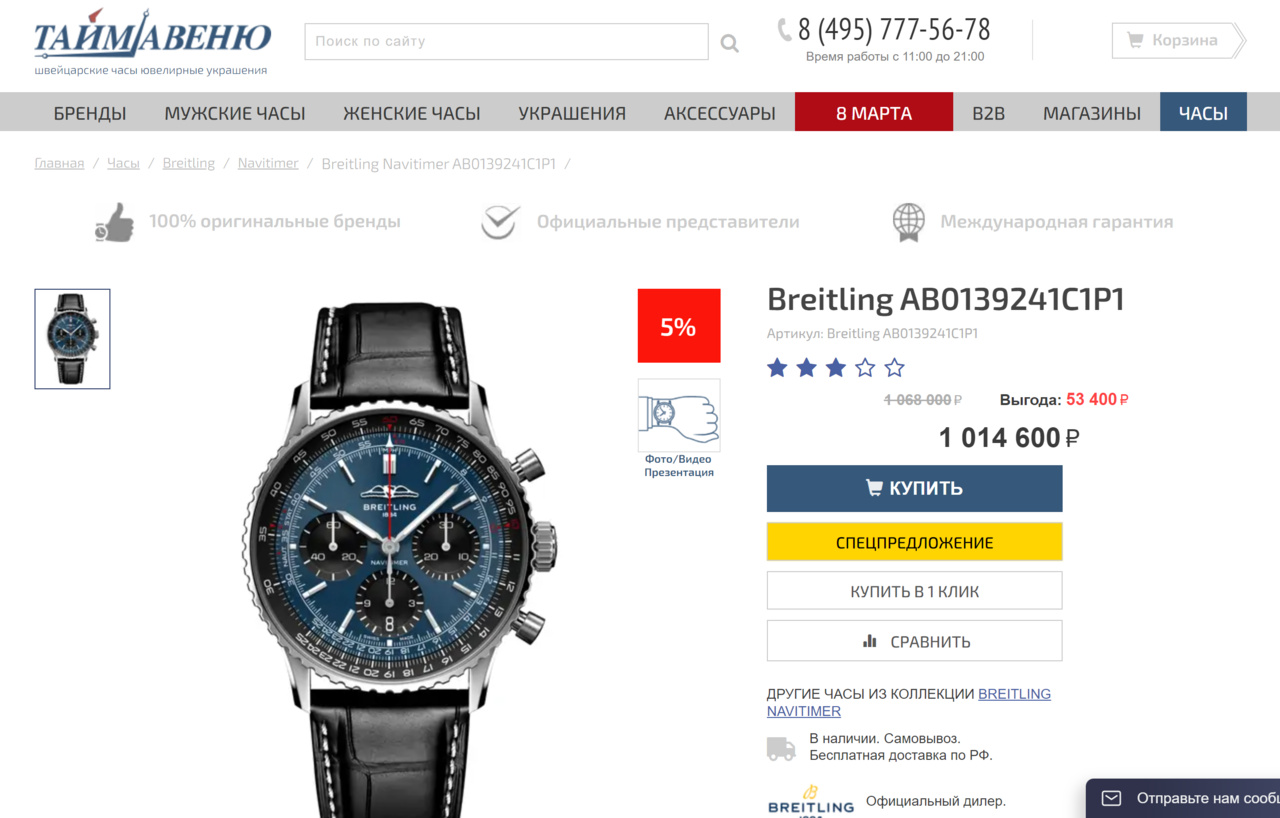Click the search magnifier icon

730,43
